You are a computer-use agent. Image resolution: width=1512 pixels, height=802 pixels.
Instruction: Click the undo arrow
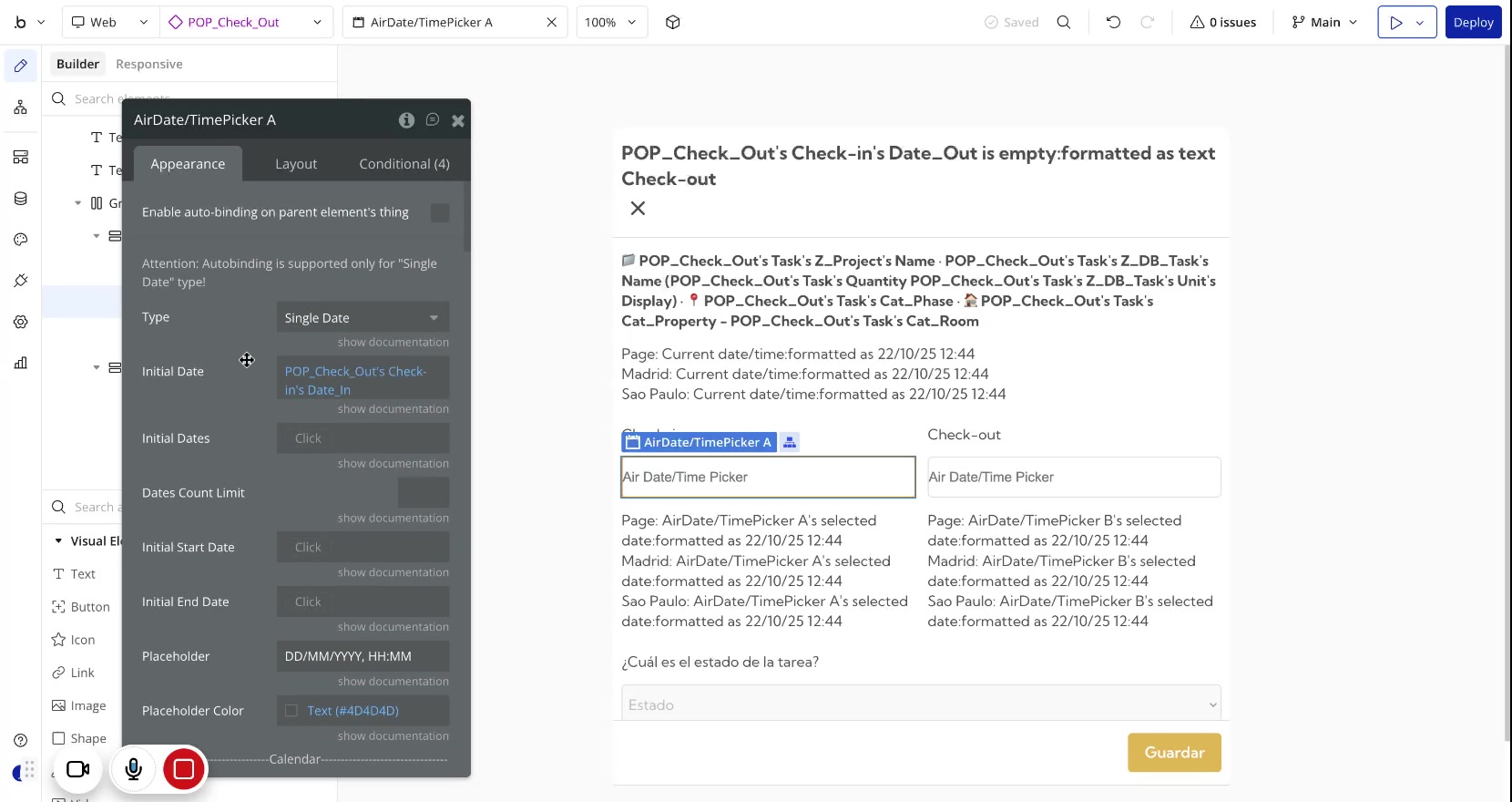pyautogui.click(x=1113, y=22)
